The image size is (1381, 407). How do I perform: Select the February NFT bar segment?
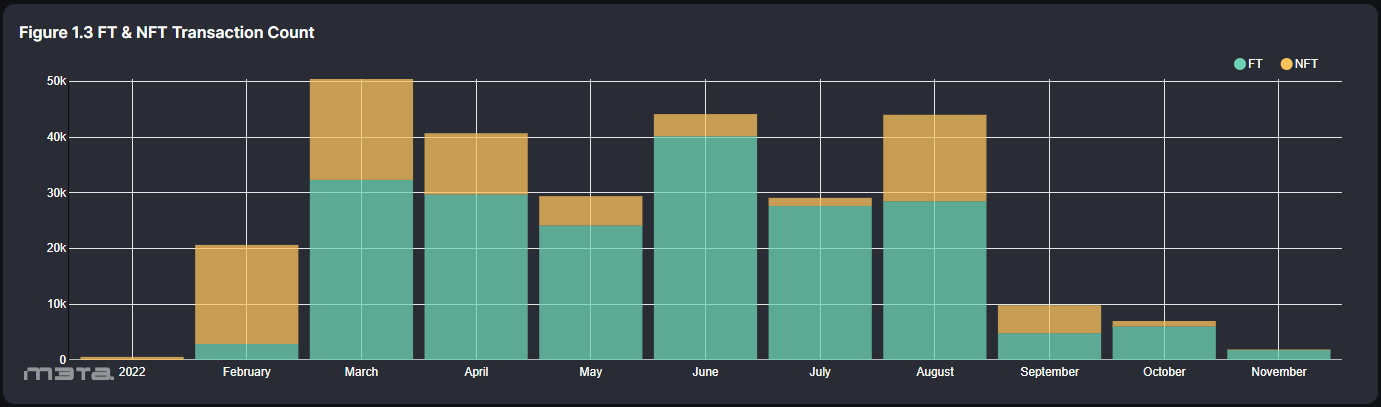[246, 294]
